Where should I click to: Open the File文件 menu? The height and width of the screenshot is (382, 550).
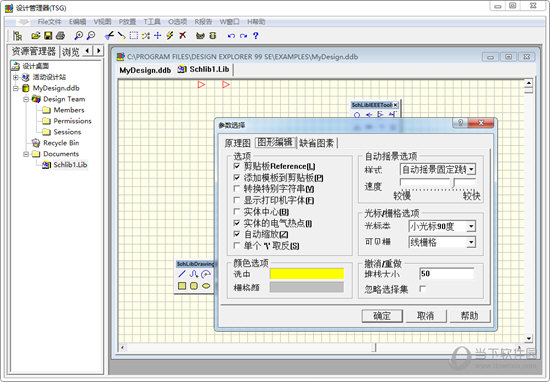[49, 22]
